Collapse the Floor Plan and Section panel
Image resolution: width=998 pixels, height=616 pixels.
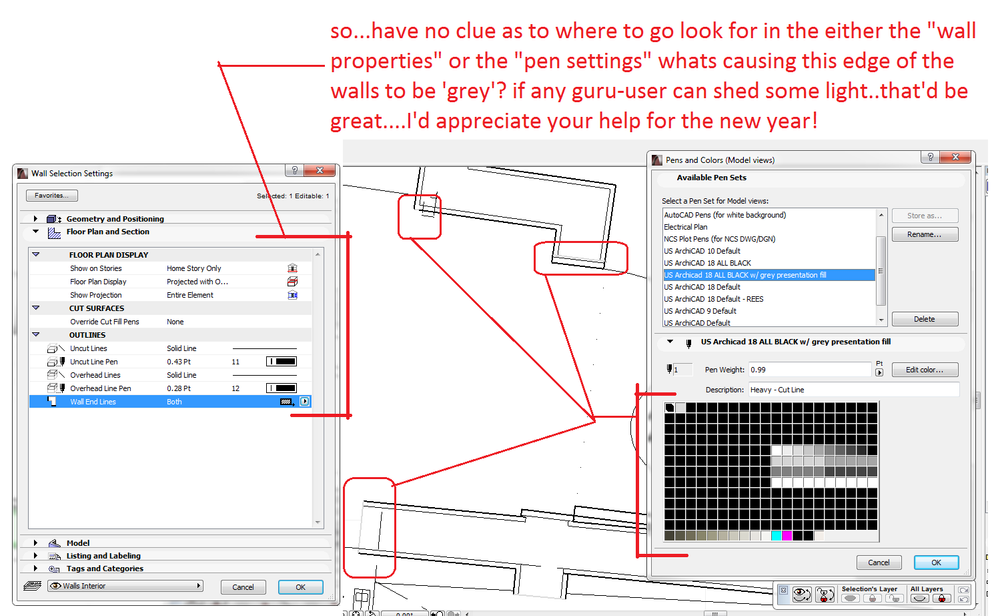(36, 232)
